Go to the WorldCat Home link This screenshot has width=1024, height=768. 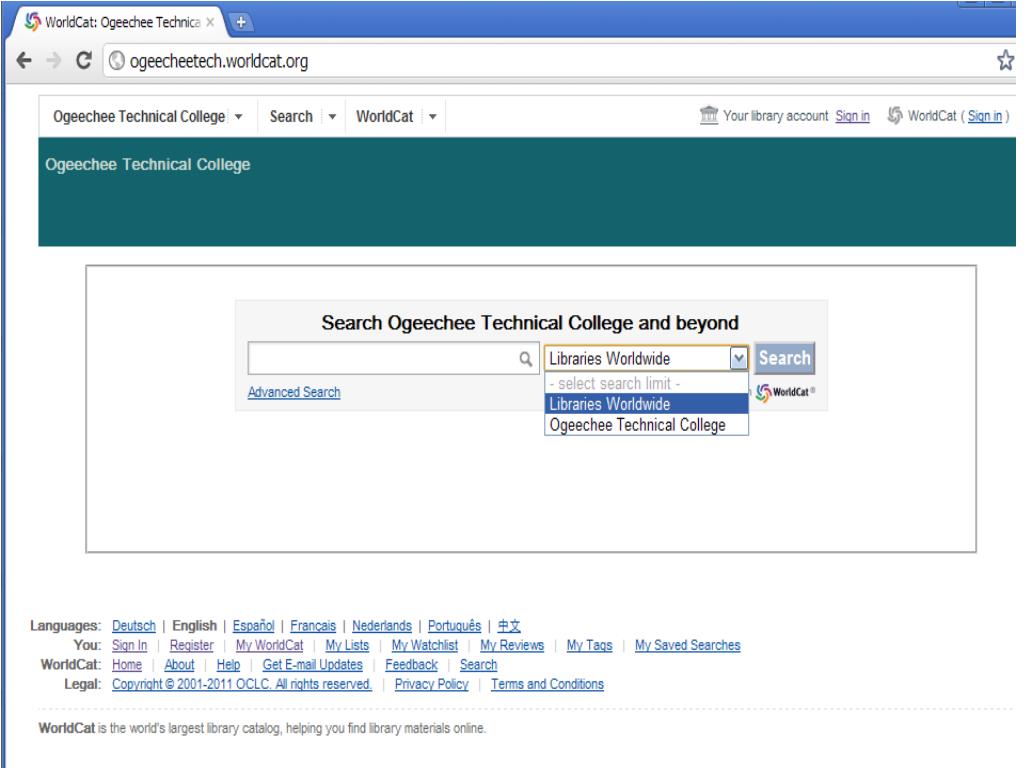[x=127, y=665]
